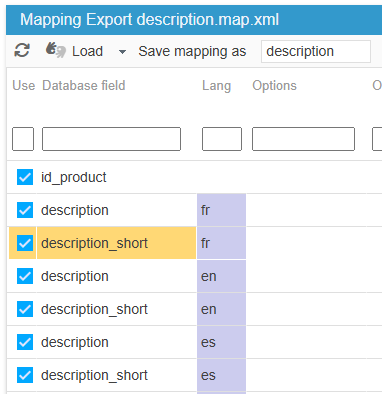Click the Save mapping as name field

point(316,51)
